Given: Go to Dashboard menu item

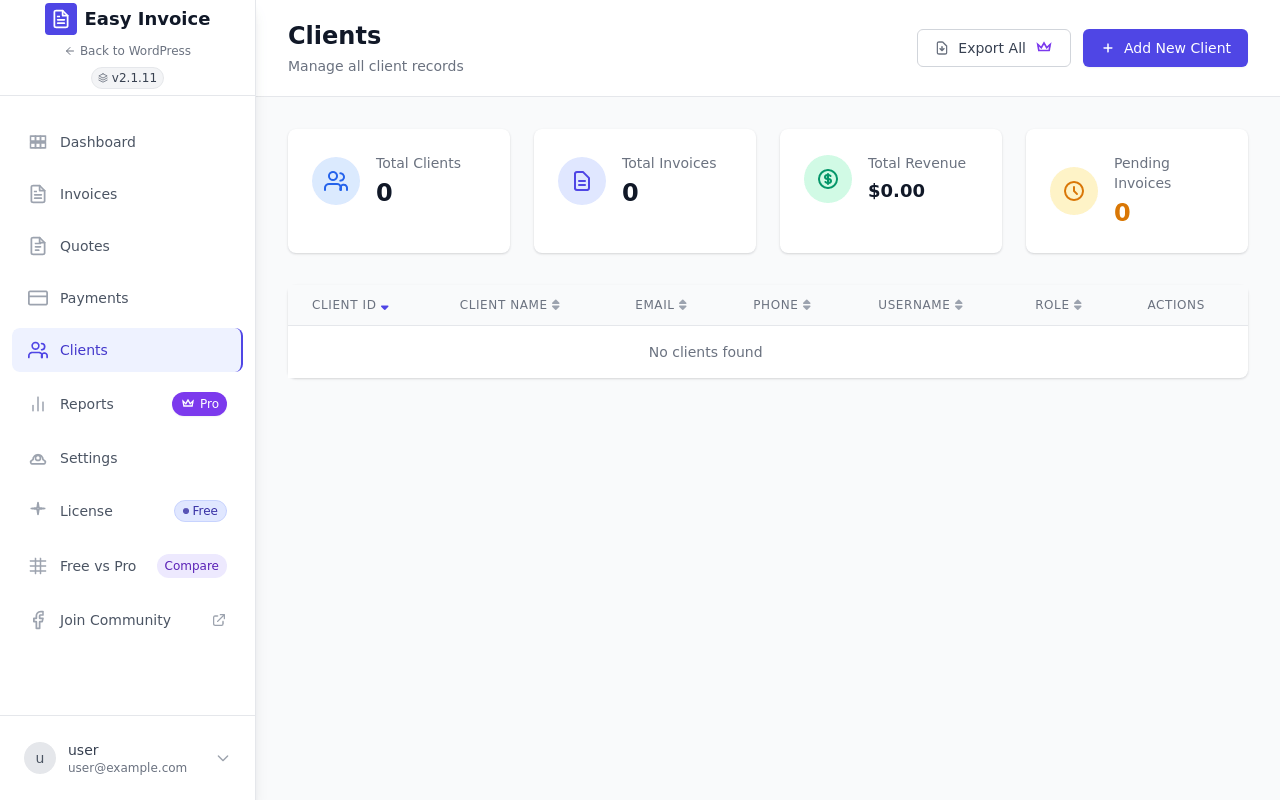Looking at the screenshot, I should click(127, 142).
